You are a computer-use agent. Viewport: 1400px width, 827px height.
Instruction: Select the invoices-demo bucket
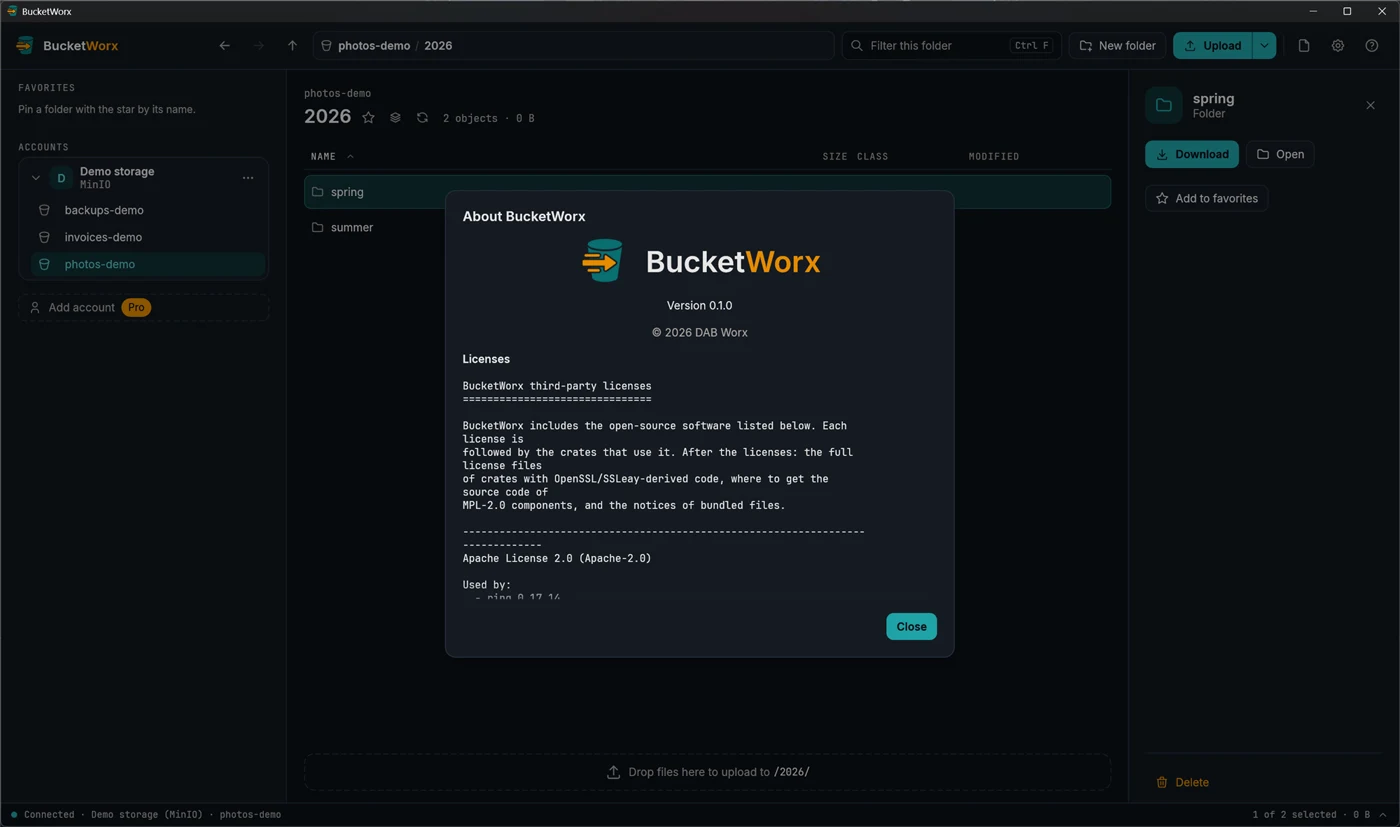[x=149, y=237]
